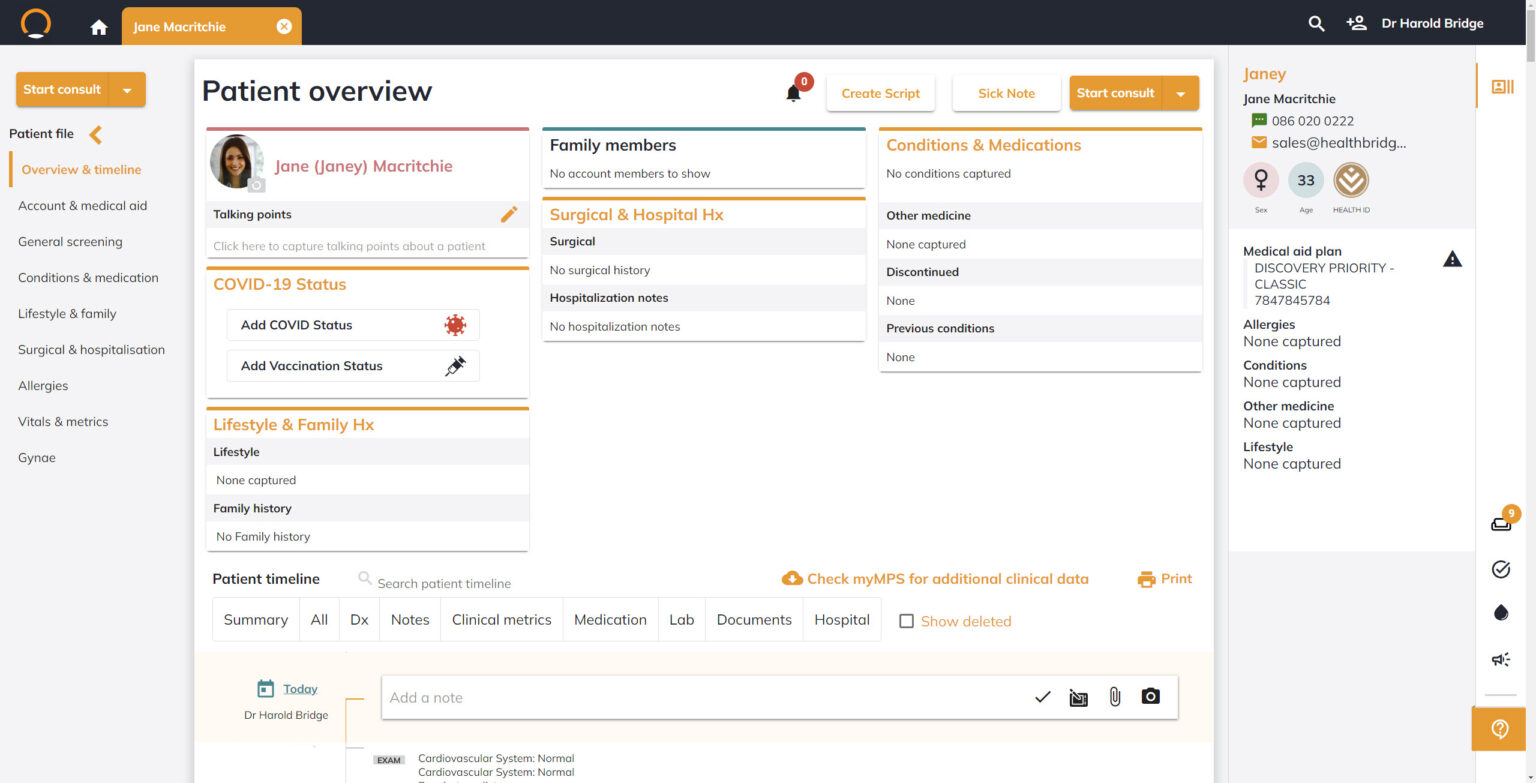This screenshot has height=783, width=1536.
Task: Attach a file using the paperclip icon
Action: click(1114, 697)
